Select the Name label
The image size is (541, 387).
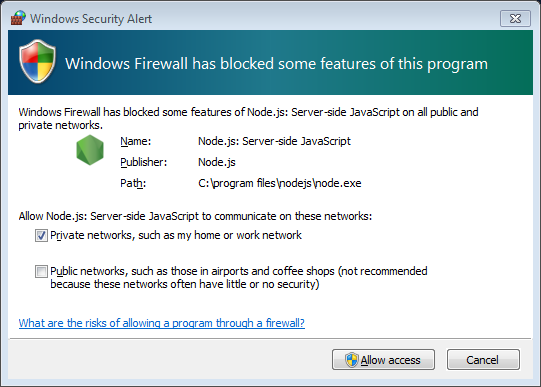(x=136, y=141)
